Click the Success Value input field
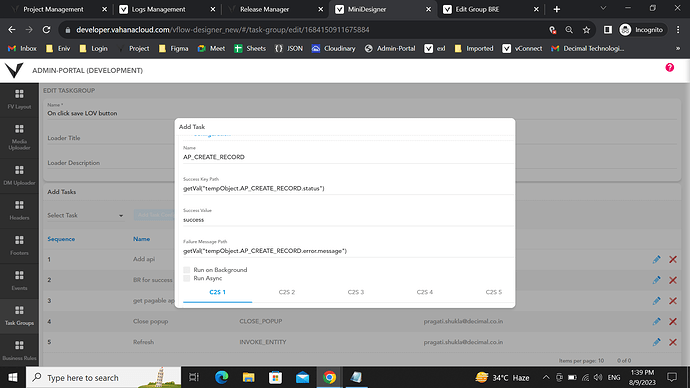Viewport: 690px width, 388px height. tap(348, 220)
